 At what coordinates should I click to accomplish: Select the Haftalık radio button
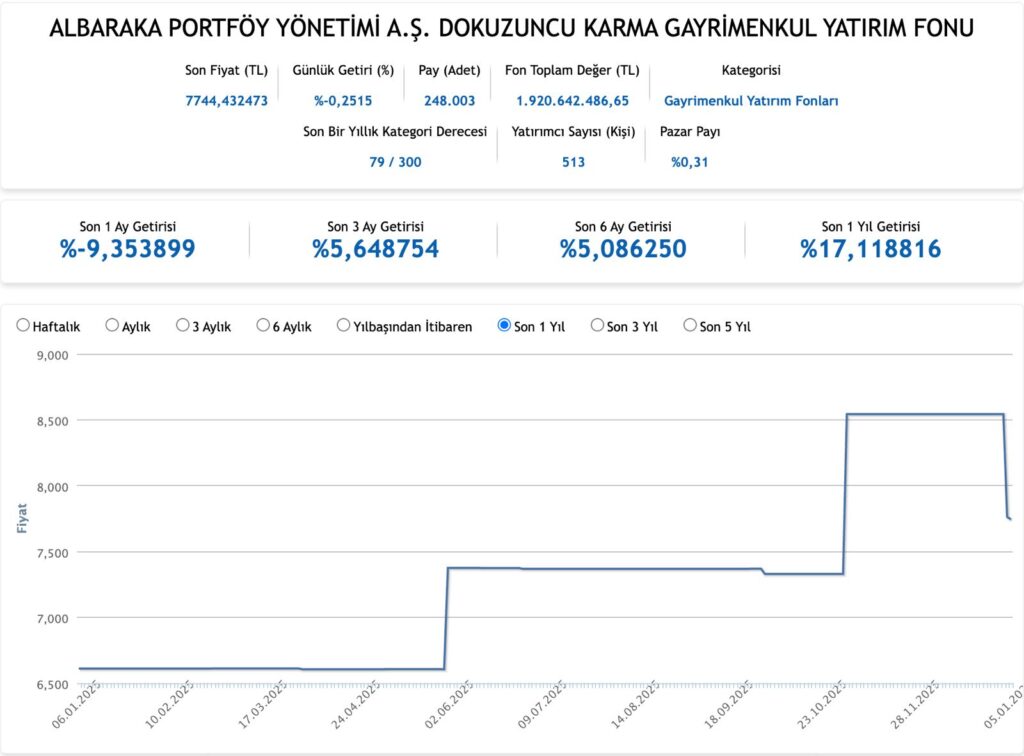click(x=23, y=326)
